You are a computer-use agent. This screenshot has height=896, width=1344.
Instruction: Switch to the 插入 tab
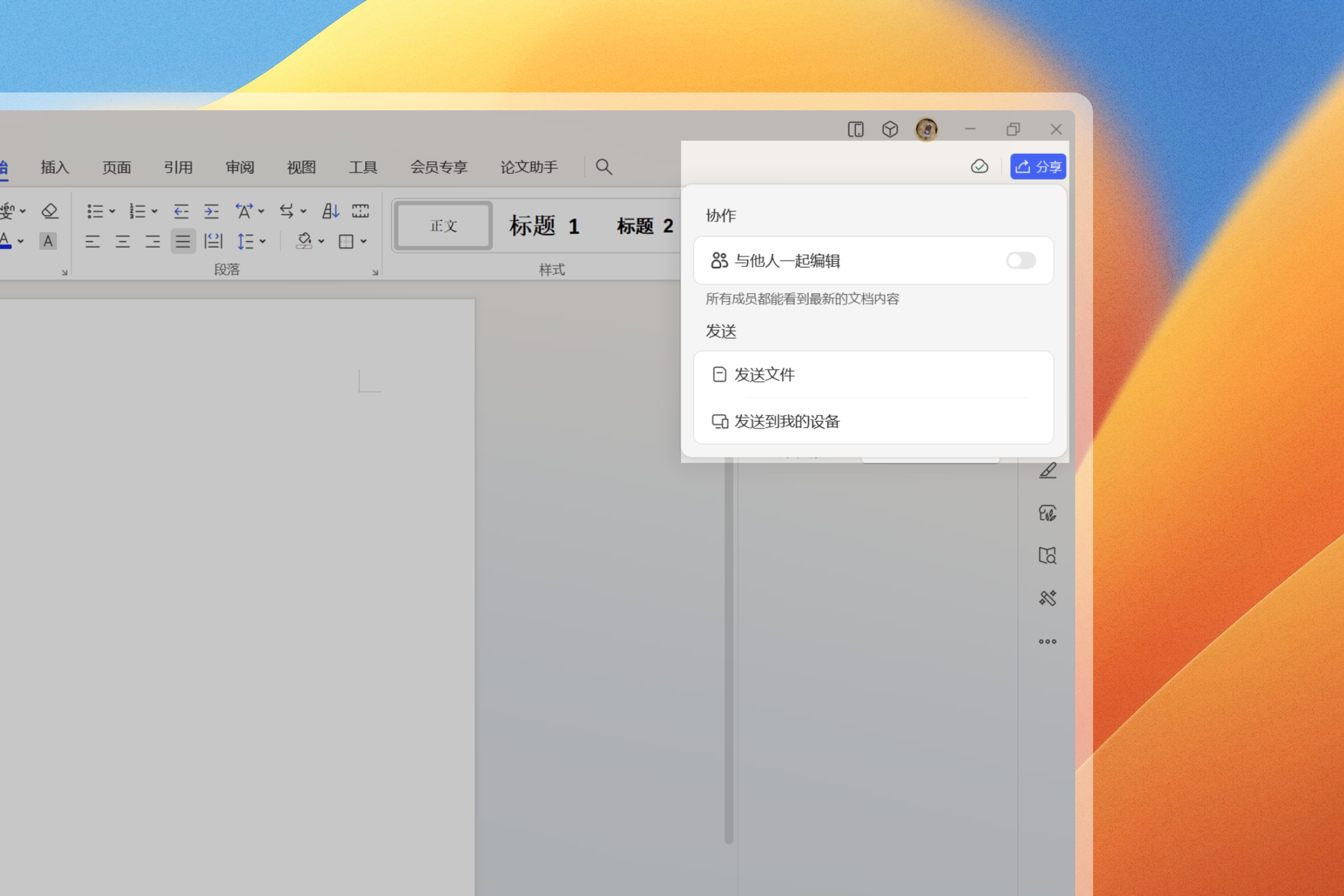55,167
